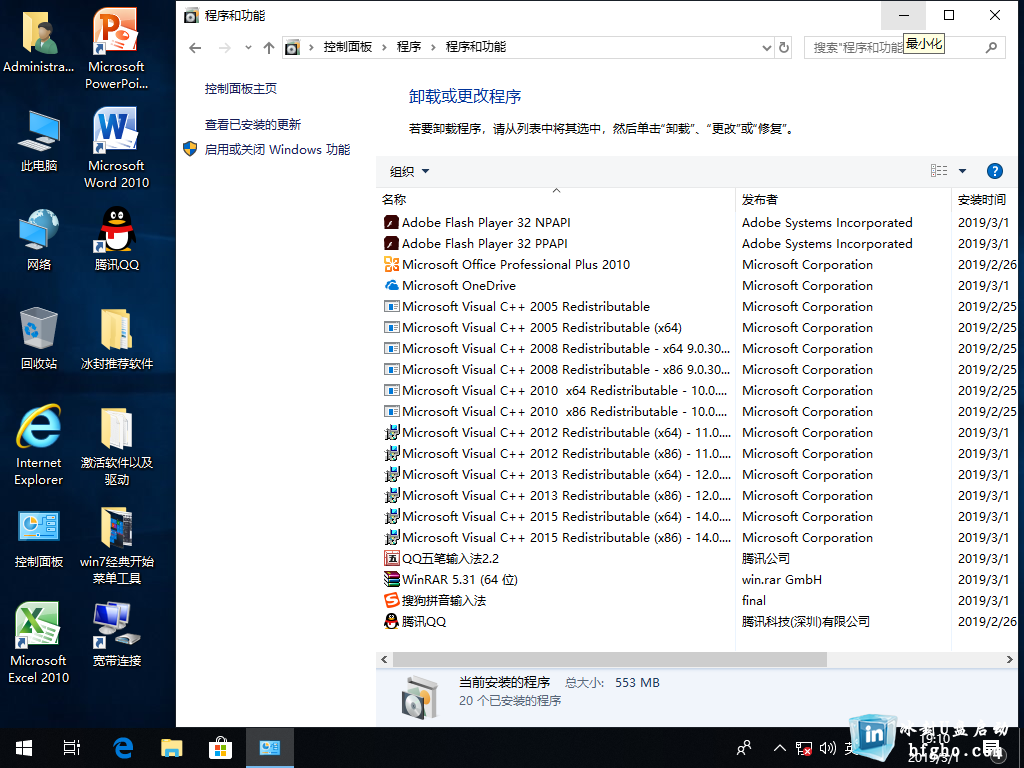Select Visual C++ 2015 Redistributable (x86) row

699,537
